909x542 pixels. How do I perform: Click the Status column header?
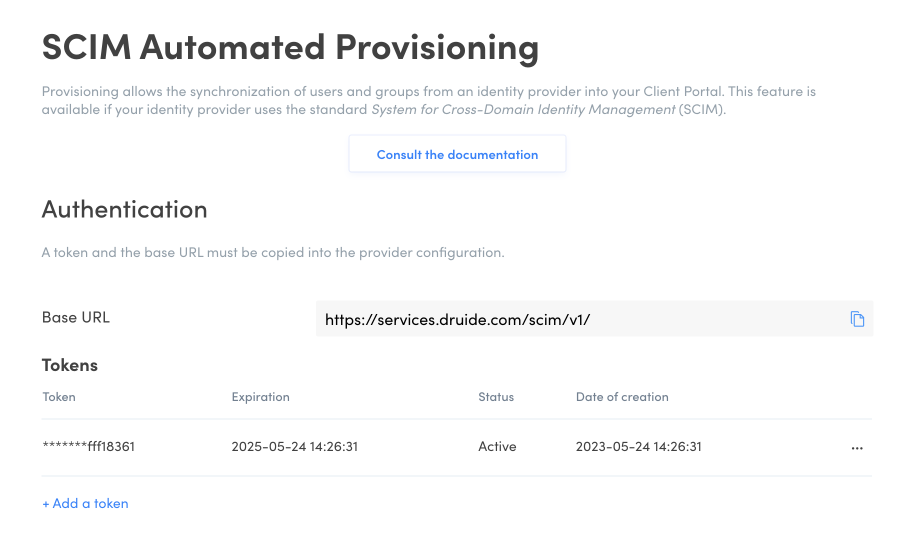[x=496, y=397]
